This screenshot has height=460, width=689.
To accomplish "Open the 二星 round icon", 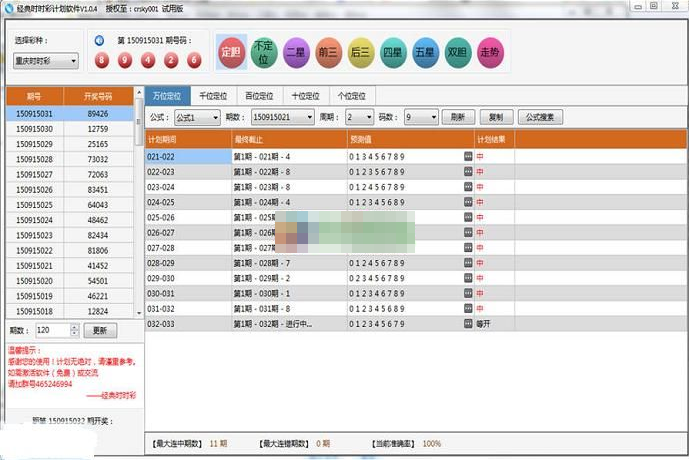I will click(295, 52).
